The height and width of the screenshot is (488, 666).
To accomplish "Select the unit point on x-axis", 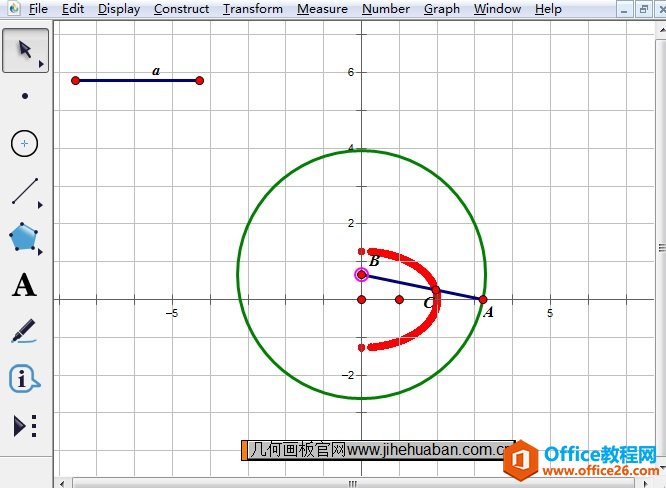I will (399, 299).
